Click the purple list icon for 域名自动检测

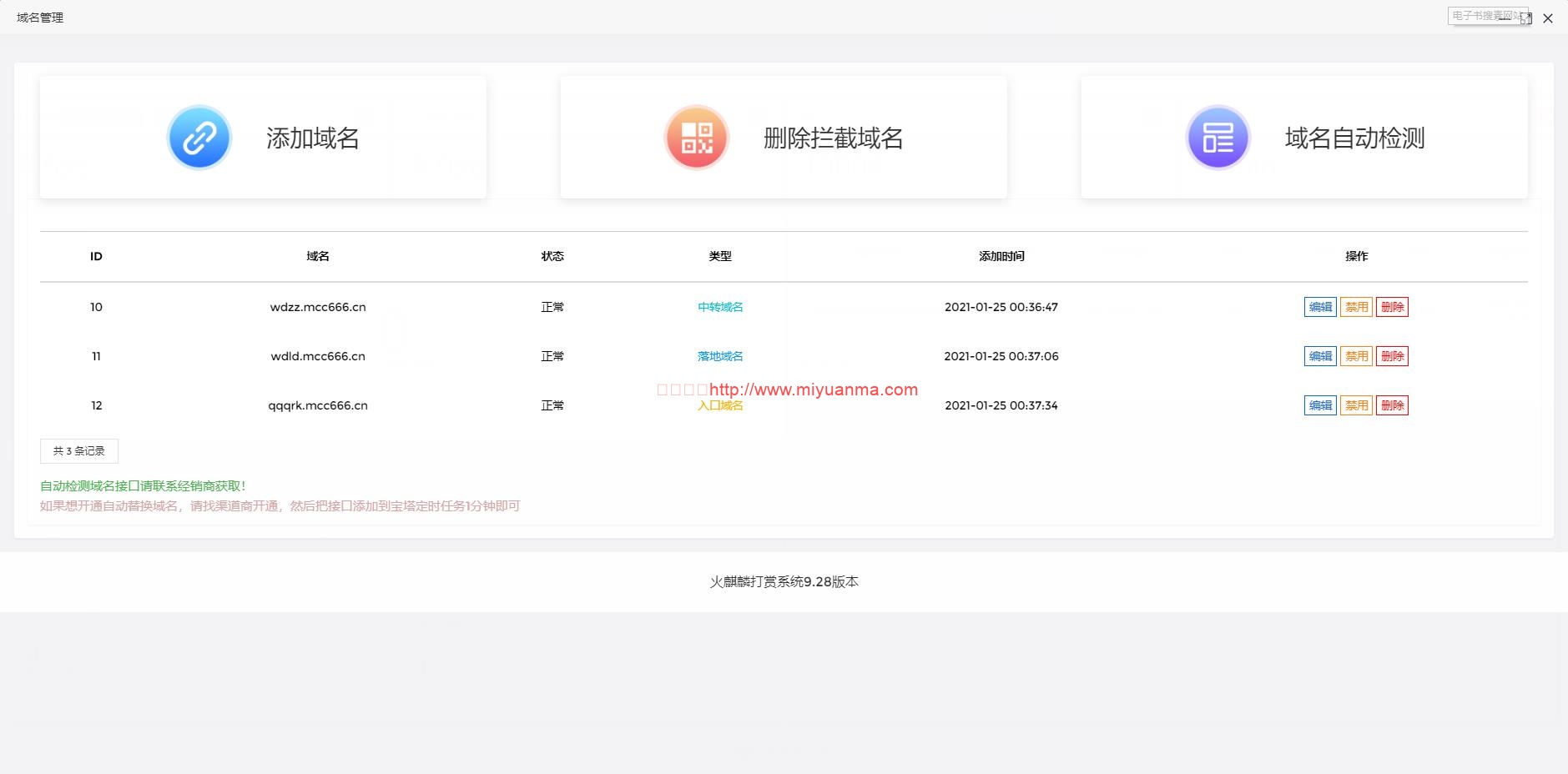(x=1218, y=138)
